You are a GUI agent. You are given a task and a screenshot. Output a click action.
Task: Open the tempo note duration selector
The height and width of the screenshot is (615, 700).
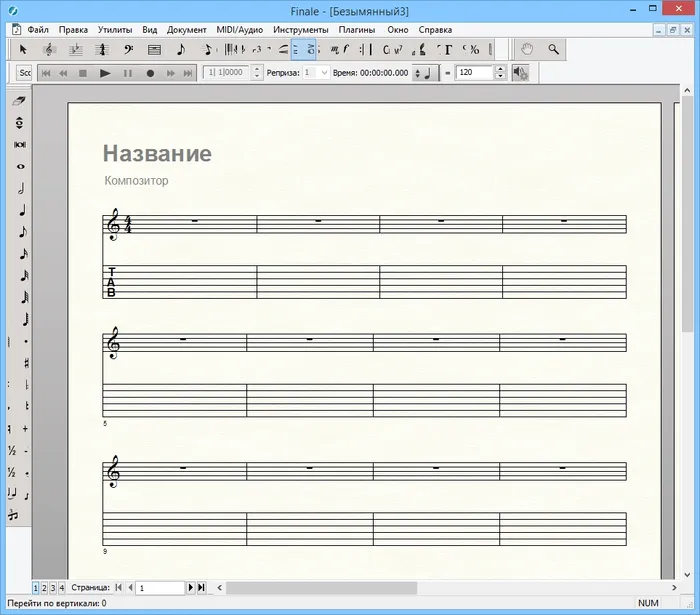pyautogui.click(x=425, y=73)
